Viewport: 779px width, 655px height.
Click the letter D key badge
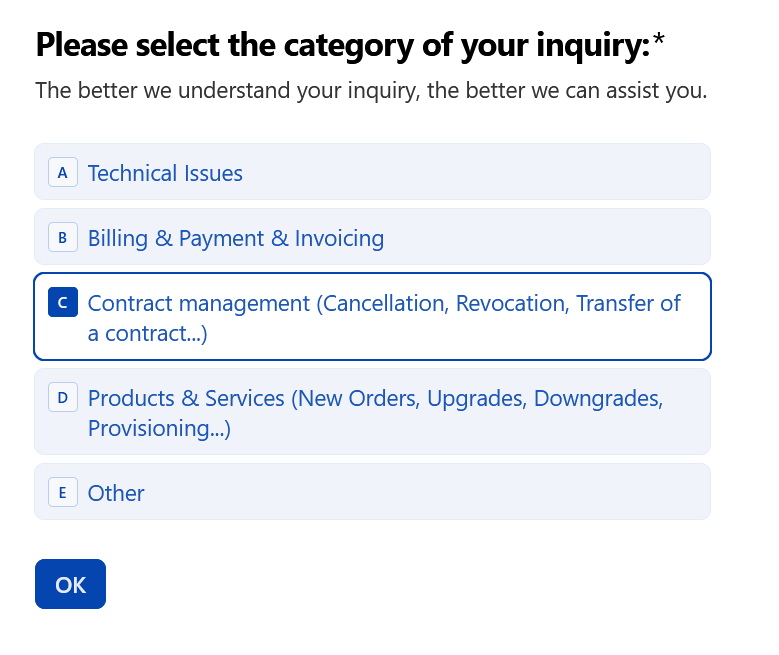(62, 398)
